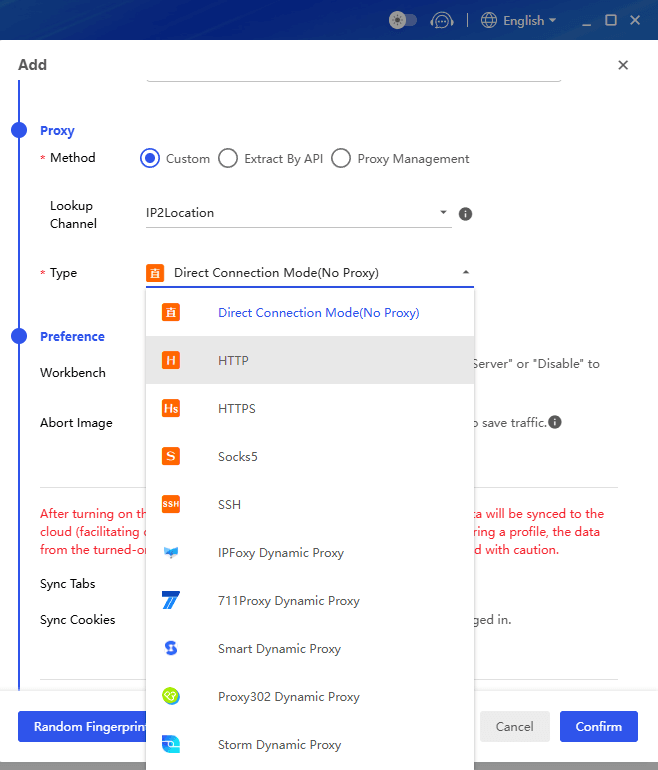Toggle the theme switch in title bar
658x770 pixels.
[x=403, y=20]
